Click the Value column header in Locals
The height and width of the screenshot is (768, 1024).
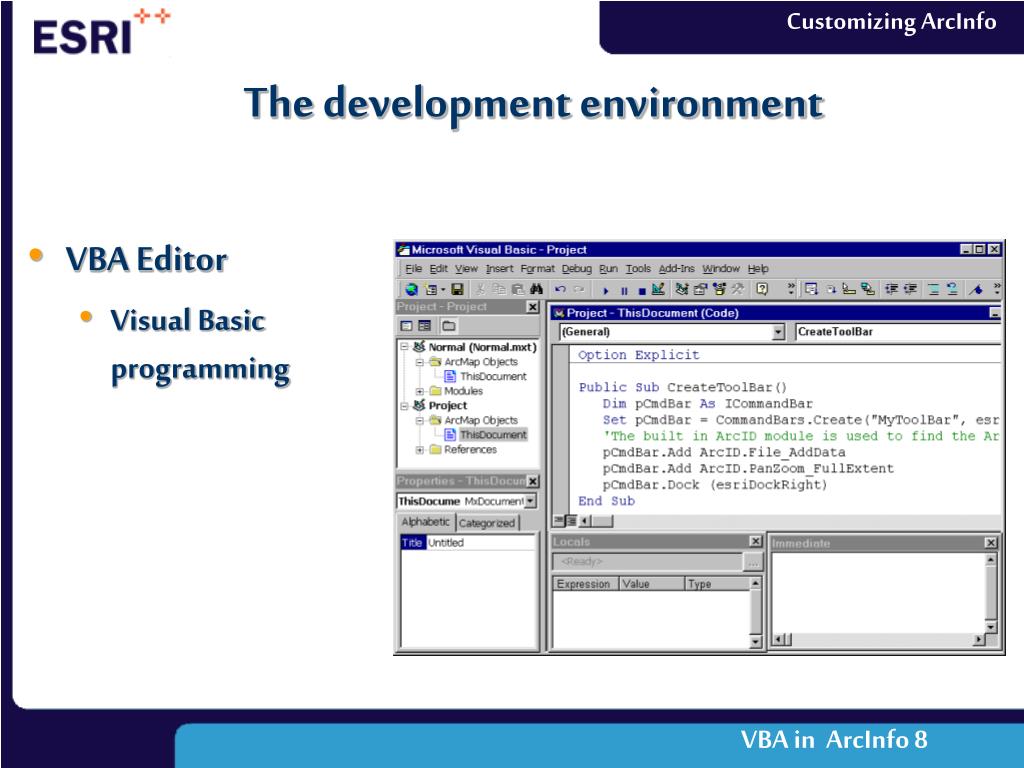click(x=650, y=584)
